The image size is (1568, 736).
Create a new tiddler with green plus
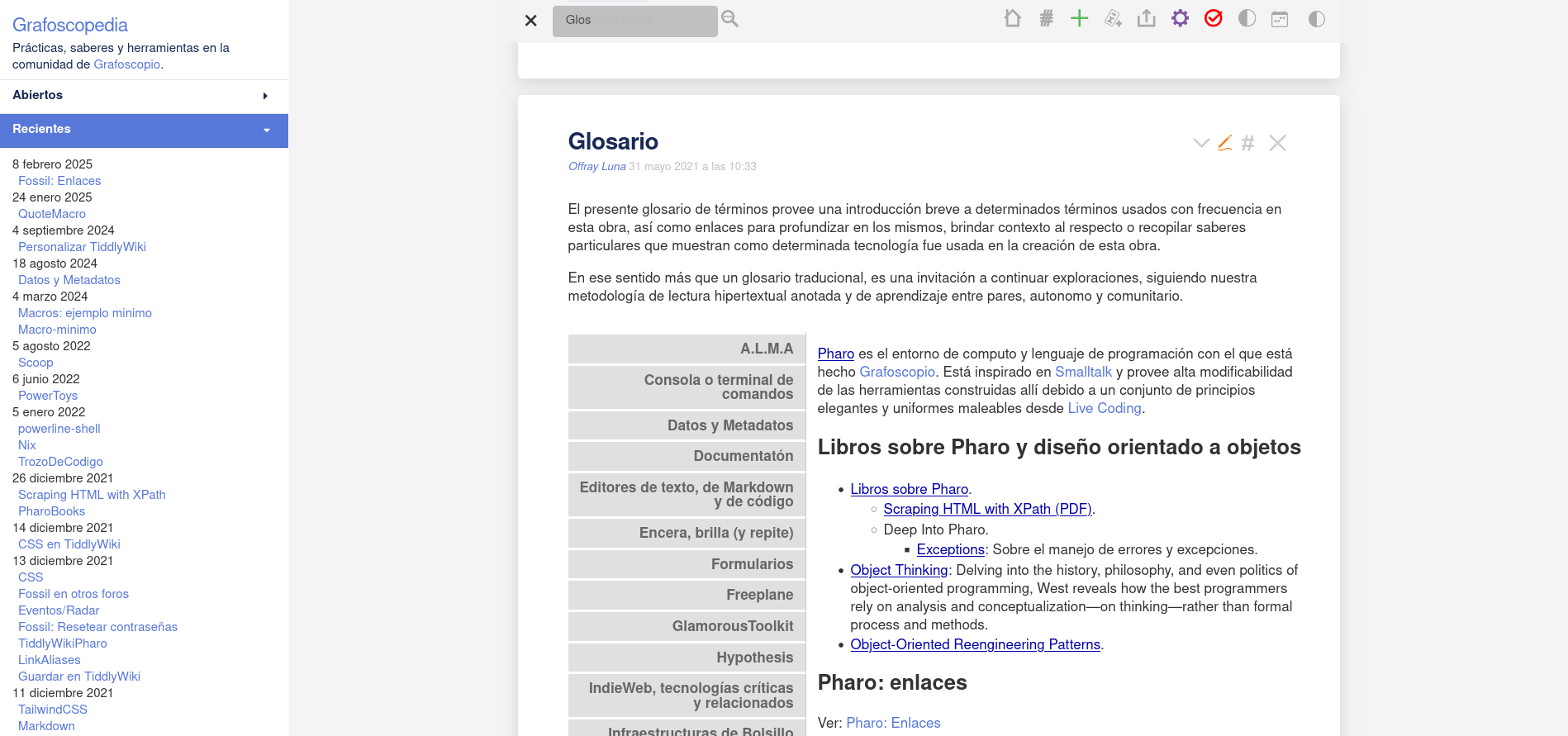[1080, 18]
